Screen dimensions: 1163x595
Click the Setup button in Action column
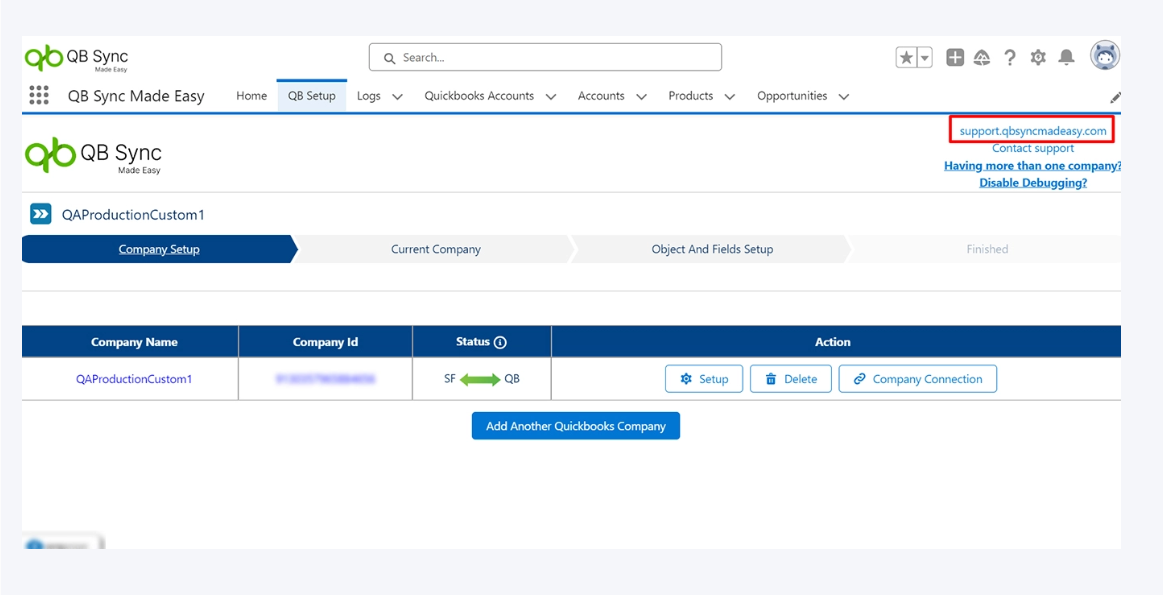704,378
